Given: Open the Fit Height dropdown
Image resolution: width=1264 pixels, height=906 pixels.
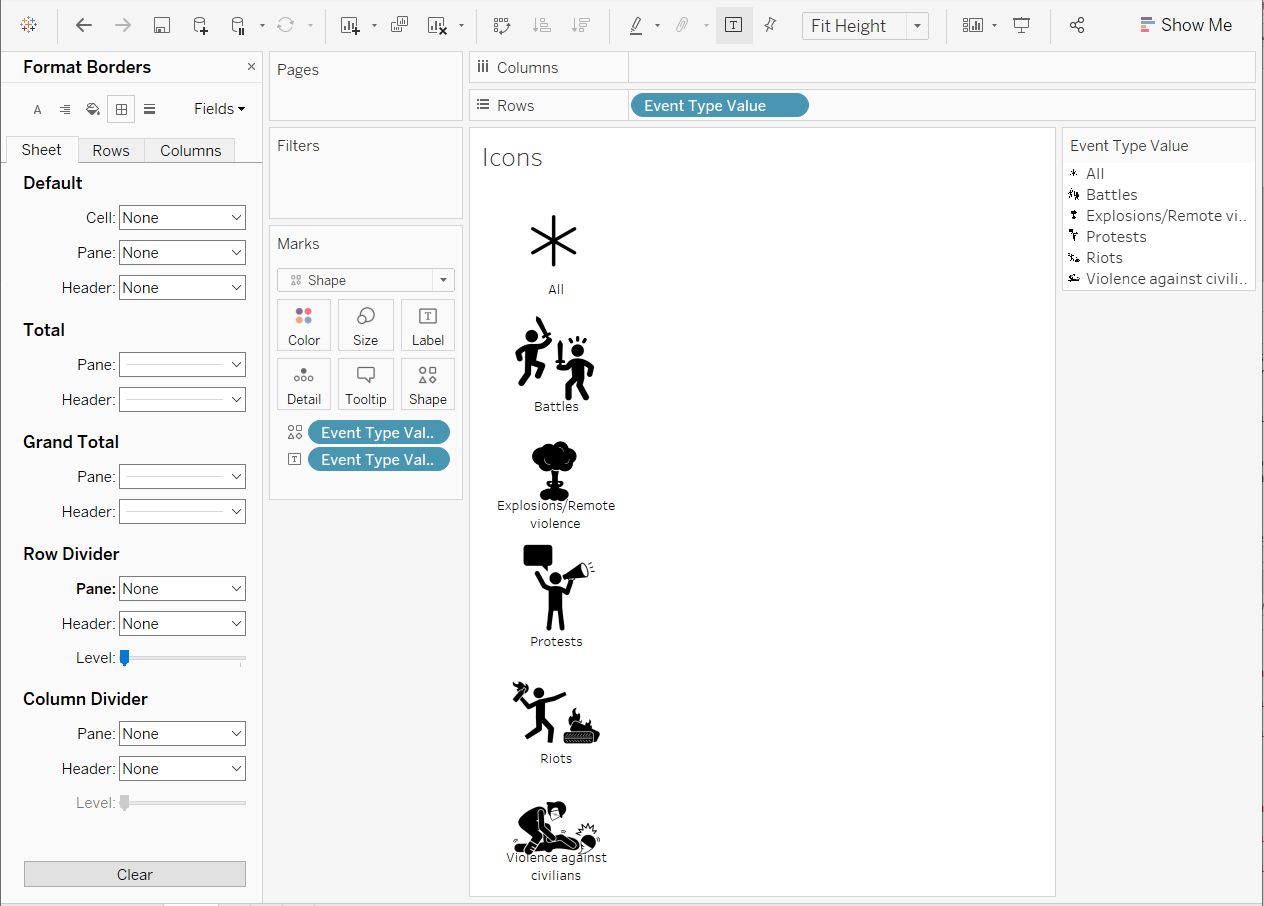Looking at the screenshot, I should click(917, 26).
